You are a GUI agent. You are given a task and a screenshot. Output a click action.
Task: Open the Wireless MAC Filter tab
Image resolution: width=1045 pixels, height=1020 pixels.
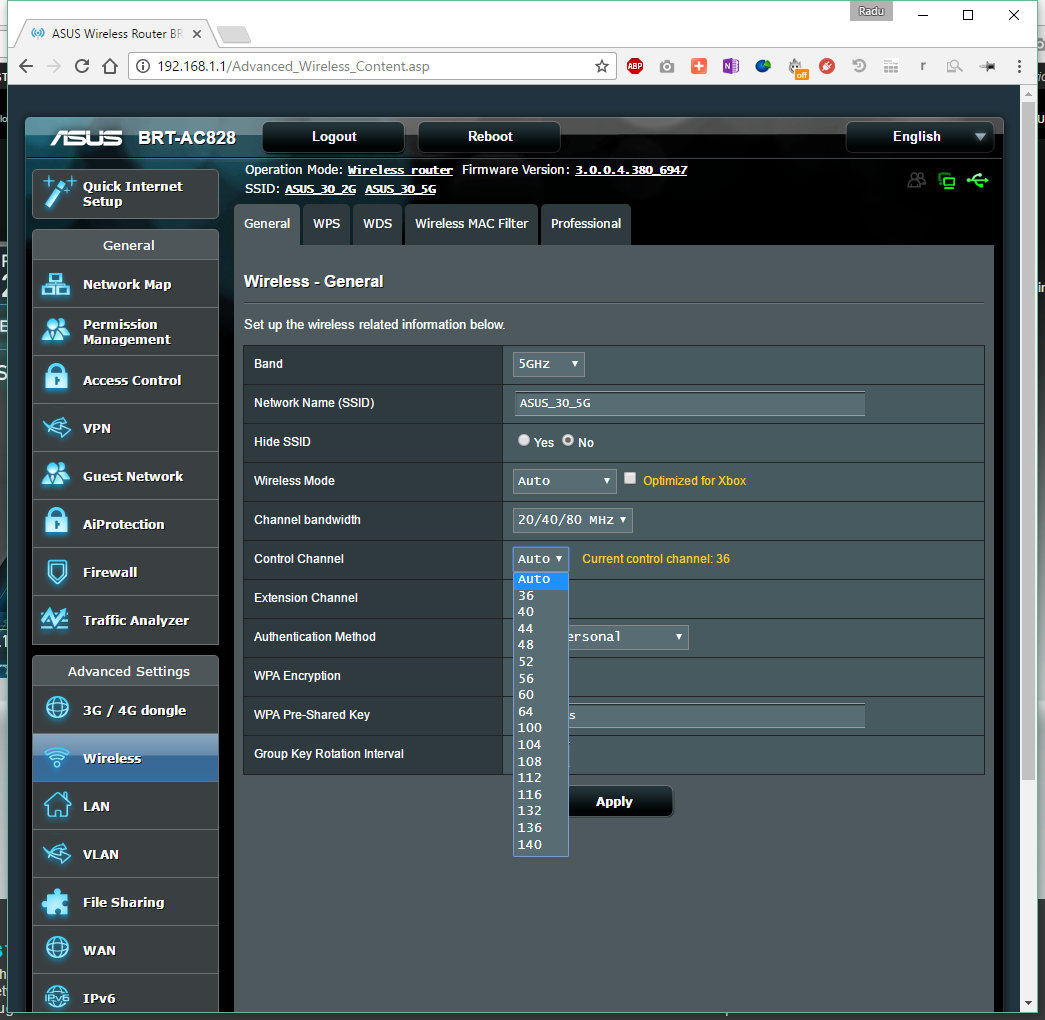point(471,224)
